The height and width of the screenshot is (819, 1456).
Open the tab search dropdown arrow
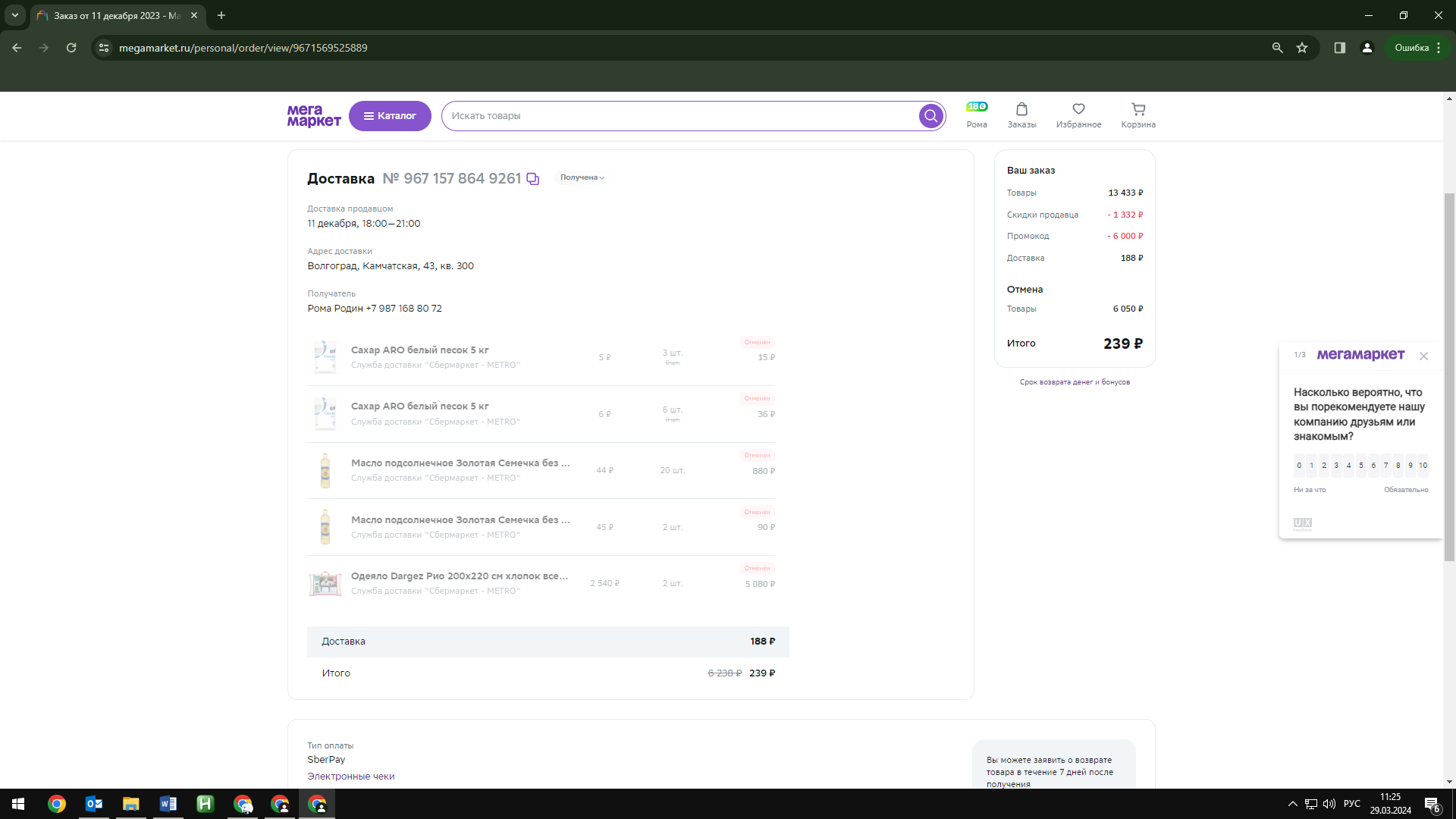click(x=14, y=15)
